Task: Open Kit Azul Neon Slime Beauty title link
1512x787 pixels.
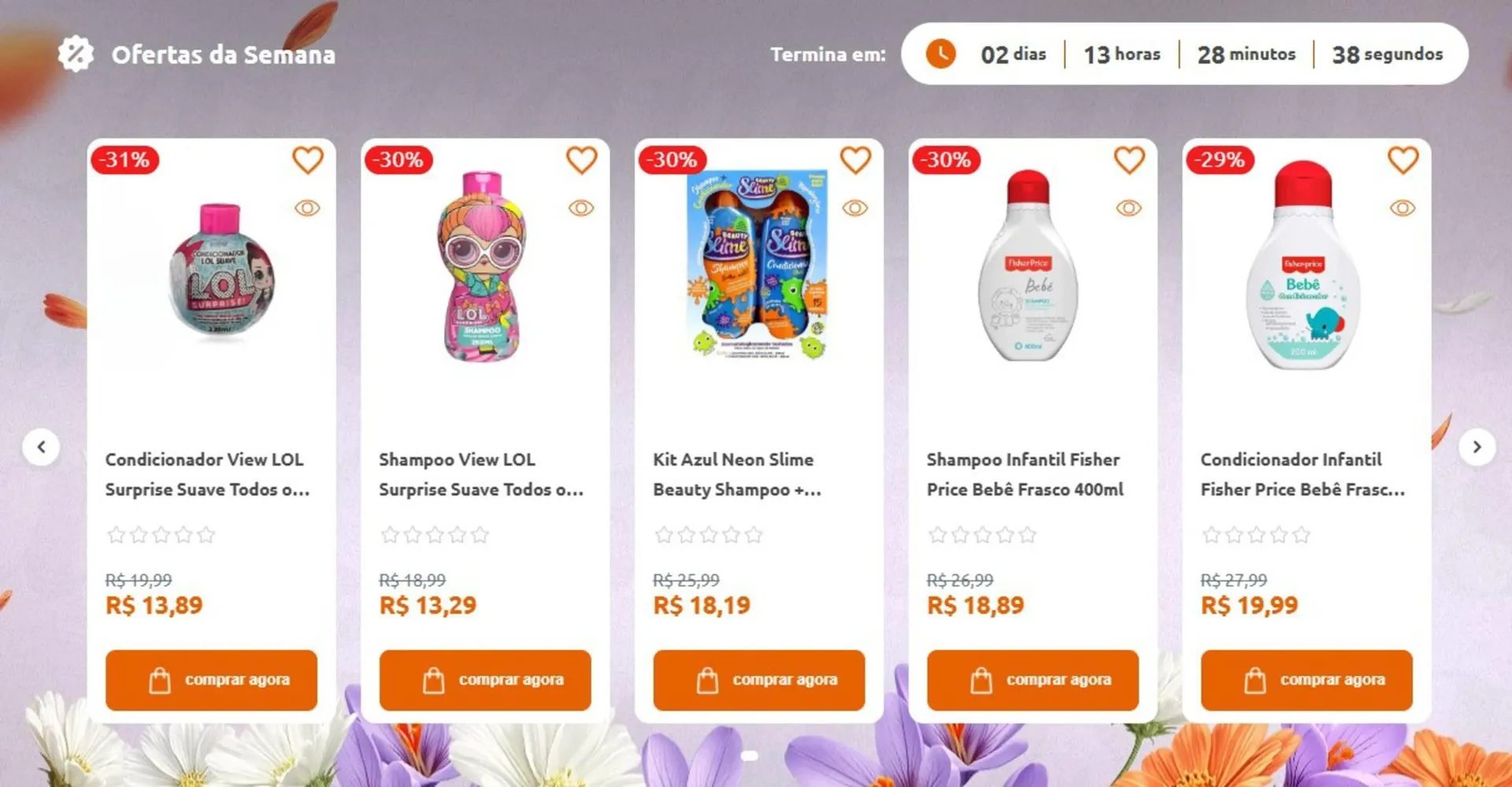Action: 737,474
